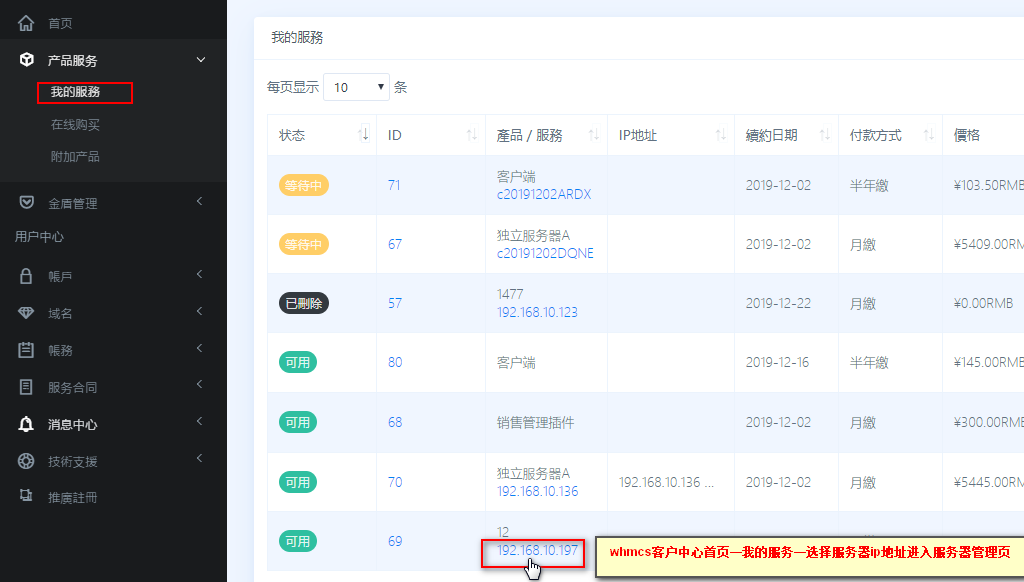Viewport: 1024px width, 582px height.
Task: Click the home icon beside 首页
Action: click(26, 23)
